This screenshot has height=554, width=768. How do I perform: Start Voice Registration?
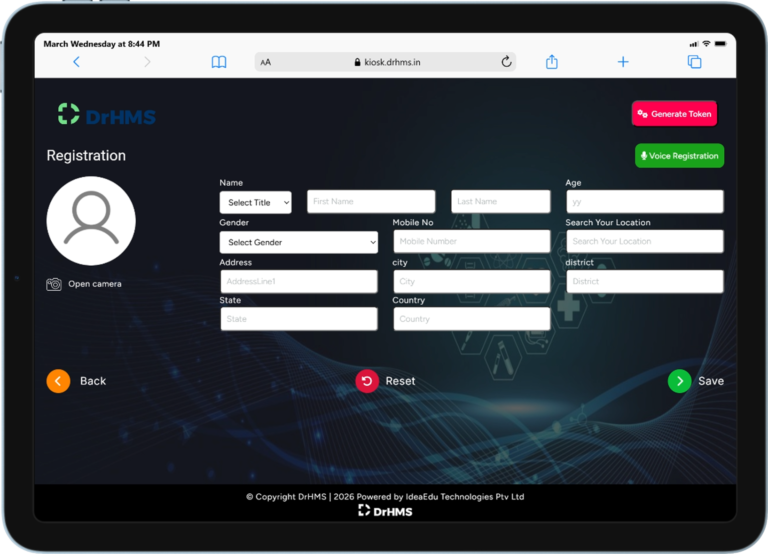(x=679, y=156)
